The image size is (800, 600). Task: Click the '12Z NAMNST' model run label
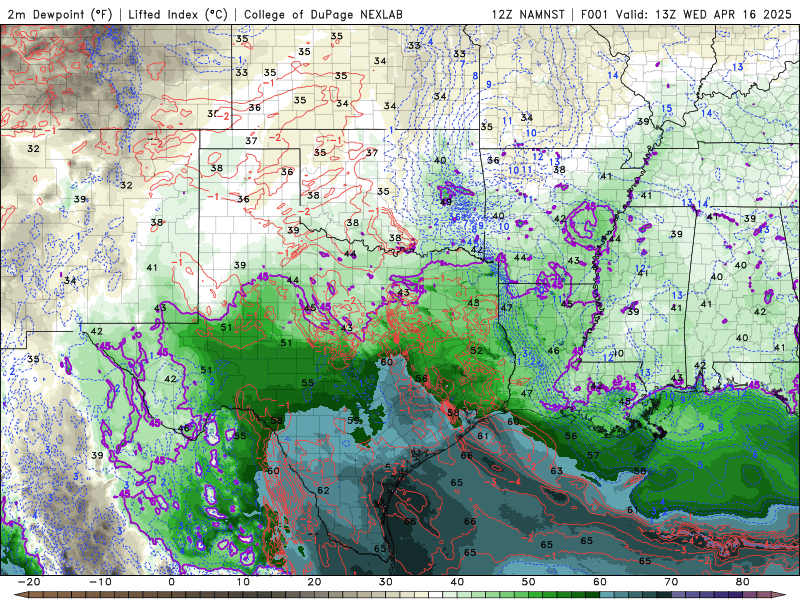pyautogui.click(x=528, y=14)
